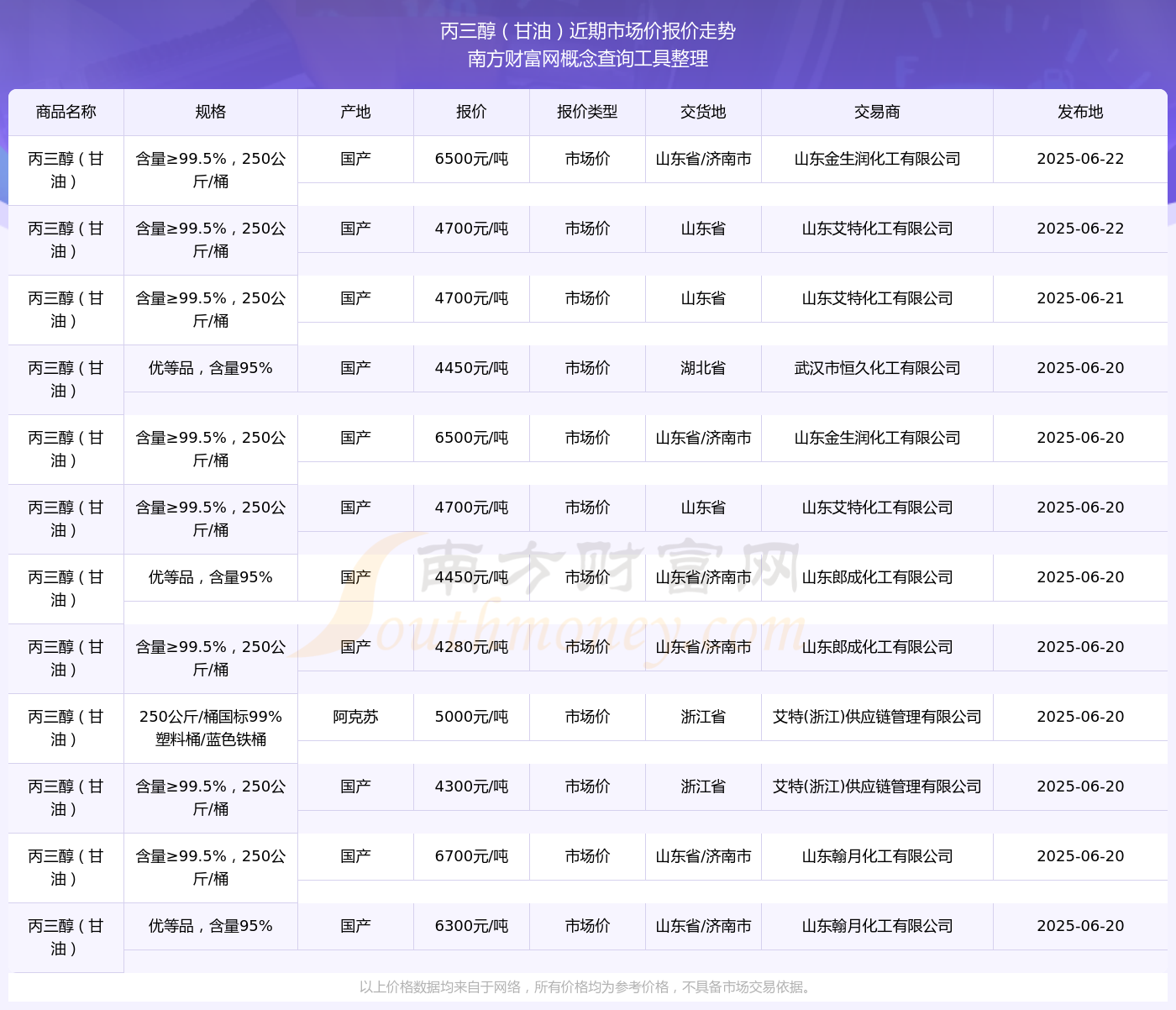This screenshot has width=1176, height=1010.
Task: Click the 4300元/吨 price cell
Action: coord(471,786)
